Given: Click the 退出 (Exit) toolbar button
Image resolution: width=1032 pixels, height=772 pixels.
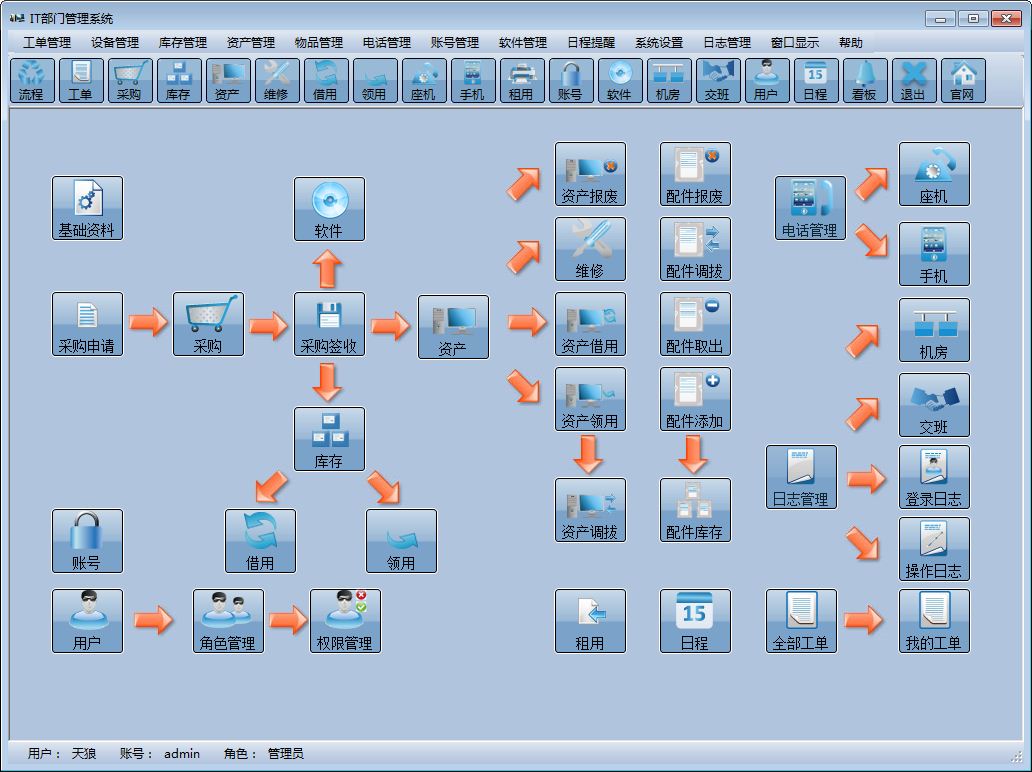Looking at the screenshot, I should point(914,80).
